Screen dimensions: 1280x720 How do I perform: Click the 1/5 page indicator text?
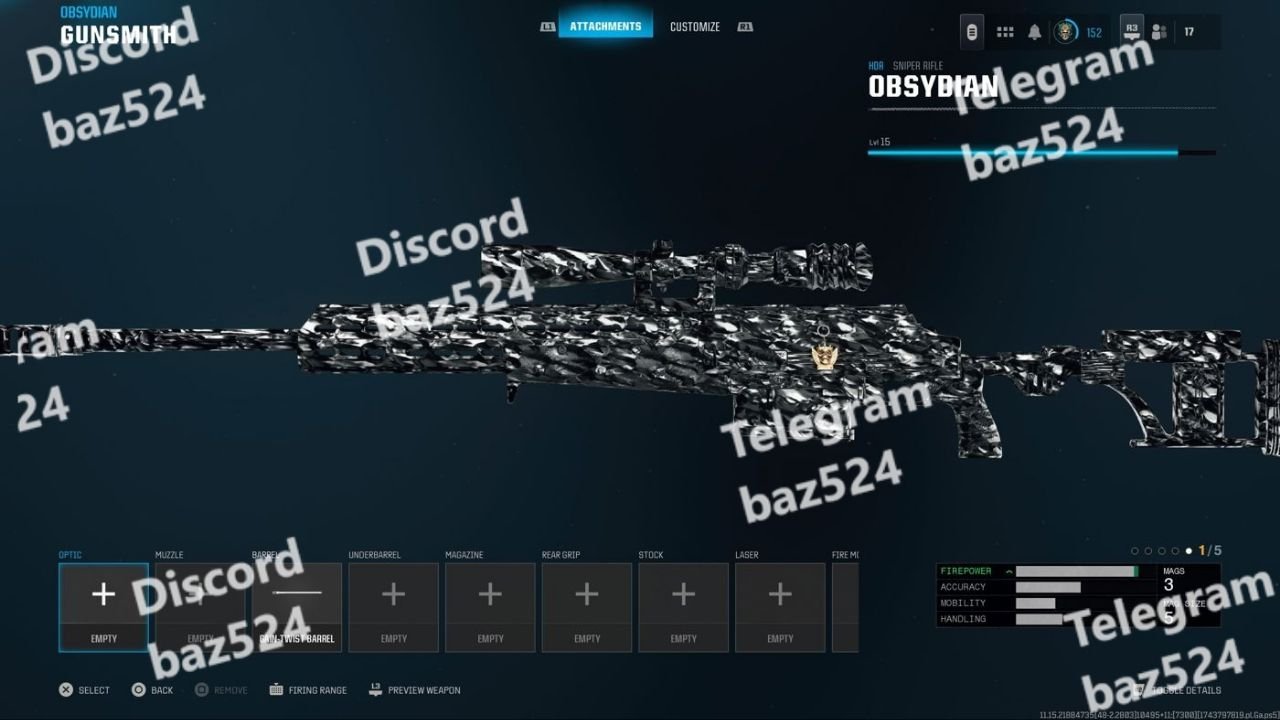tap(1210, 551)
